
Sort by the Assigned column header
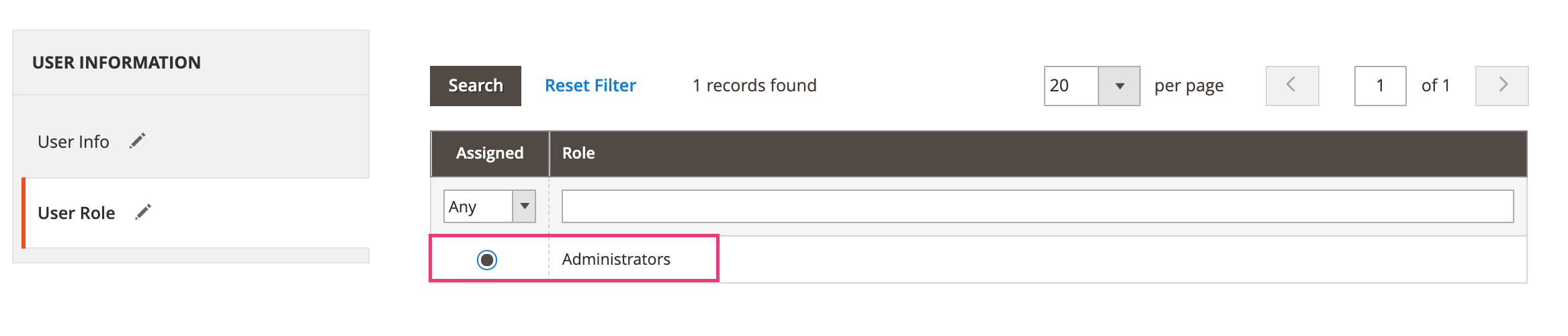490,153
